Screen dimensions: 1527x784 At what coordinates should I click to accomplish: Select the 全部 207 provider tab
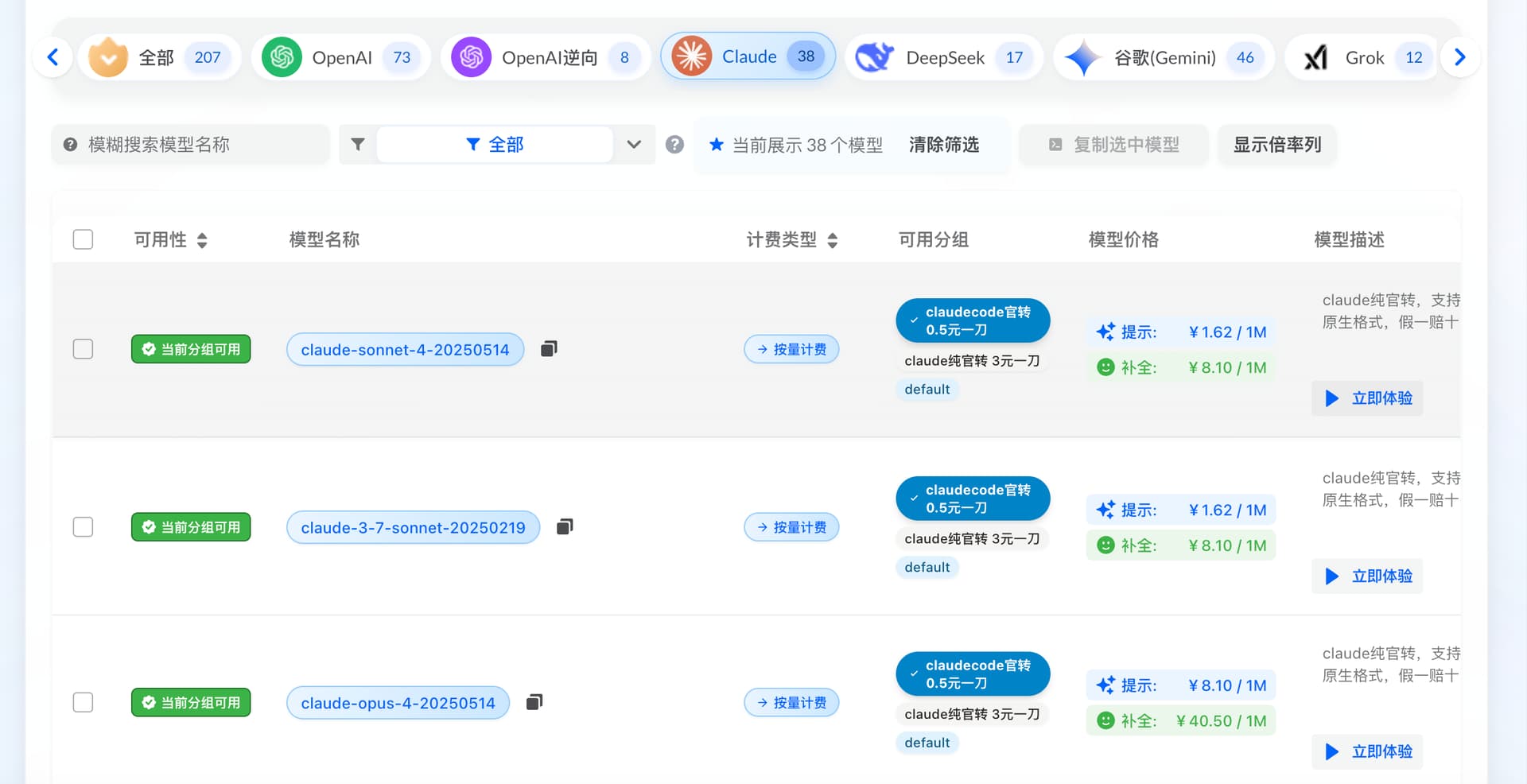159,57
